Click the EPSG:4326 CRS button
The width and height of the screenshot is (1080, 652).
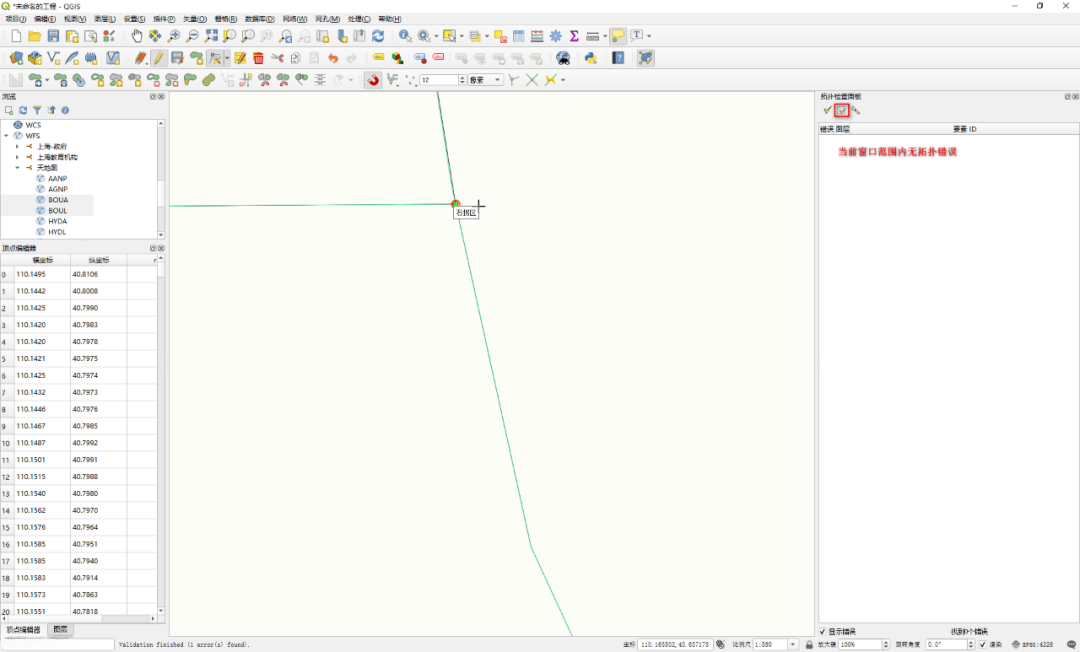click(x=1033, y=645)
